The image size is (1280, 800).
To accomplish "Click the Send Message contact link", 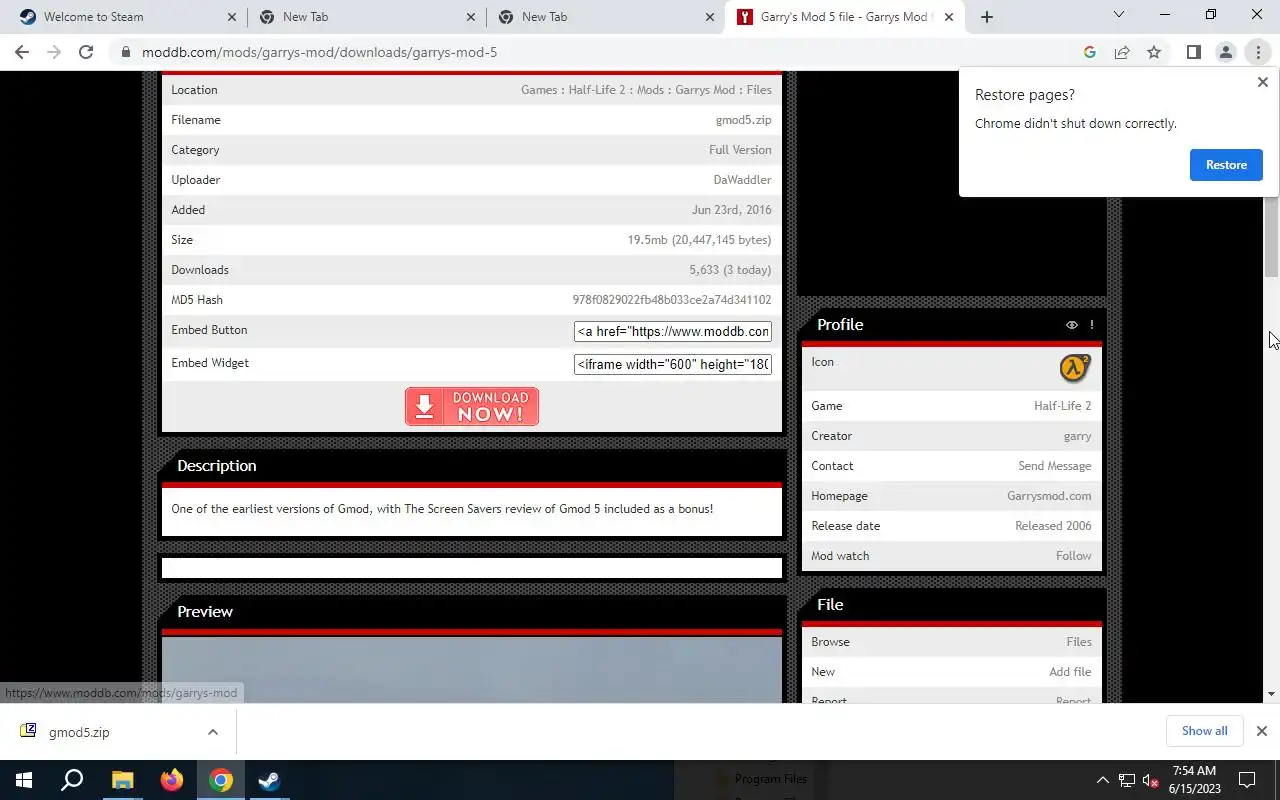I will point(1054,466).
